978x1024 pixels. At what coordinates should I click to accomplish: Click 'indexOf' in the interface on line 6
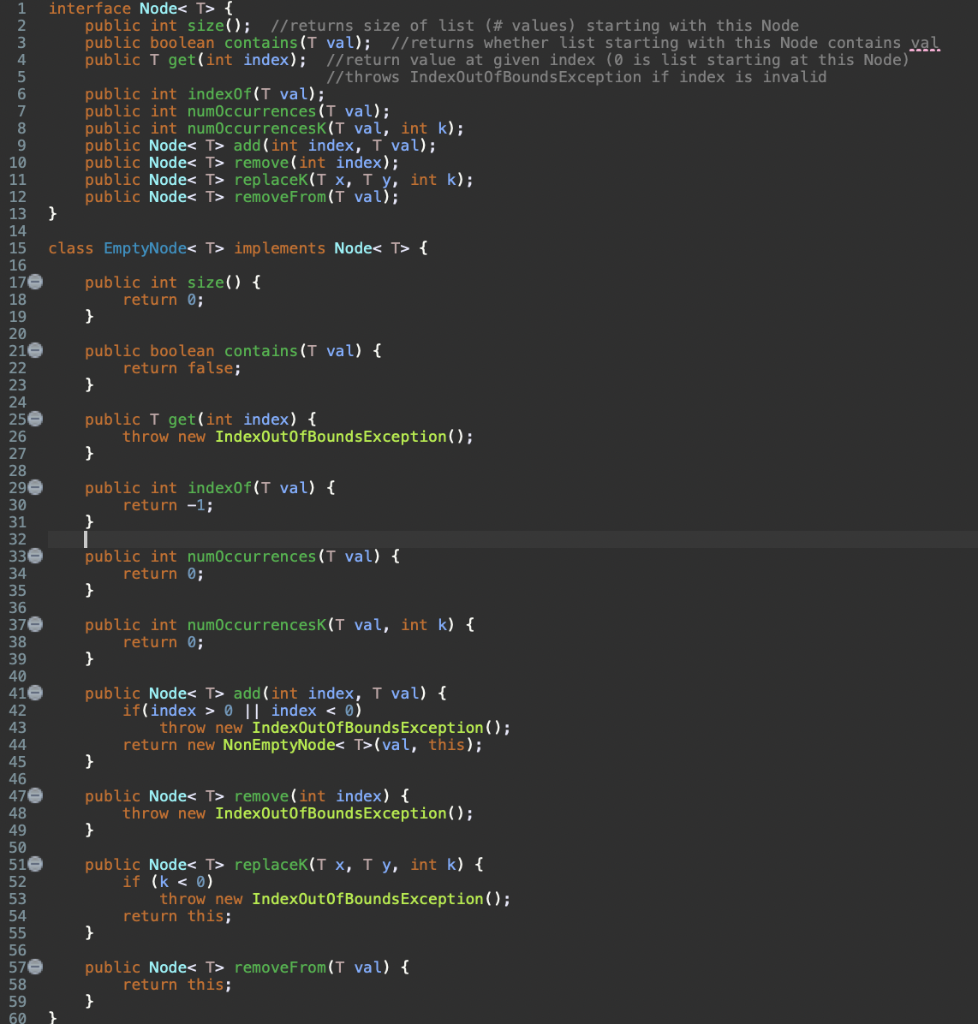click(x=219, y=95)
